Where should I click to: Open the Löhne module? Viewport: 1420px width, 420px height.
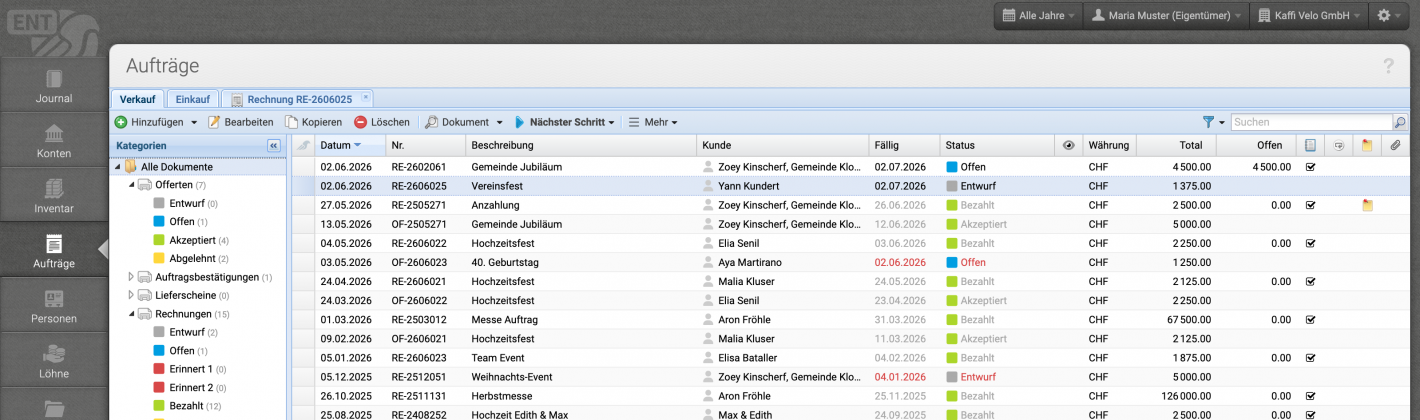tap(53, 361)
